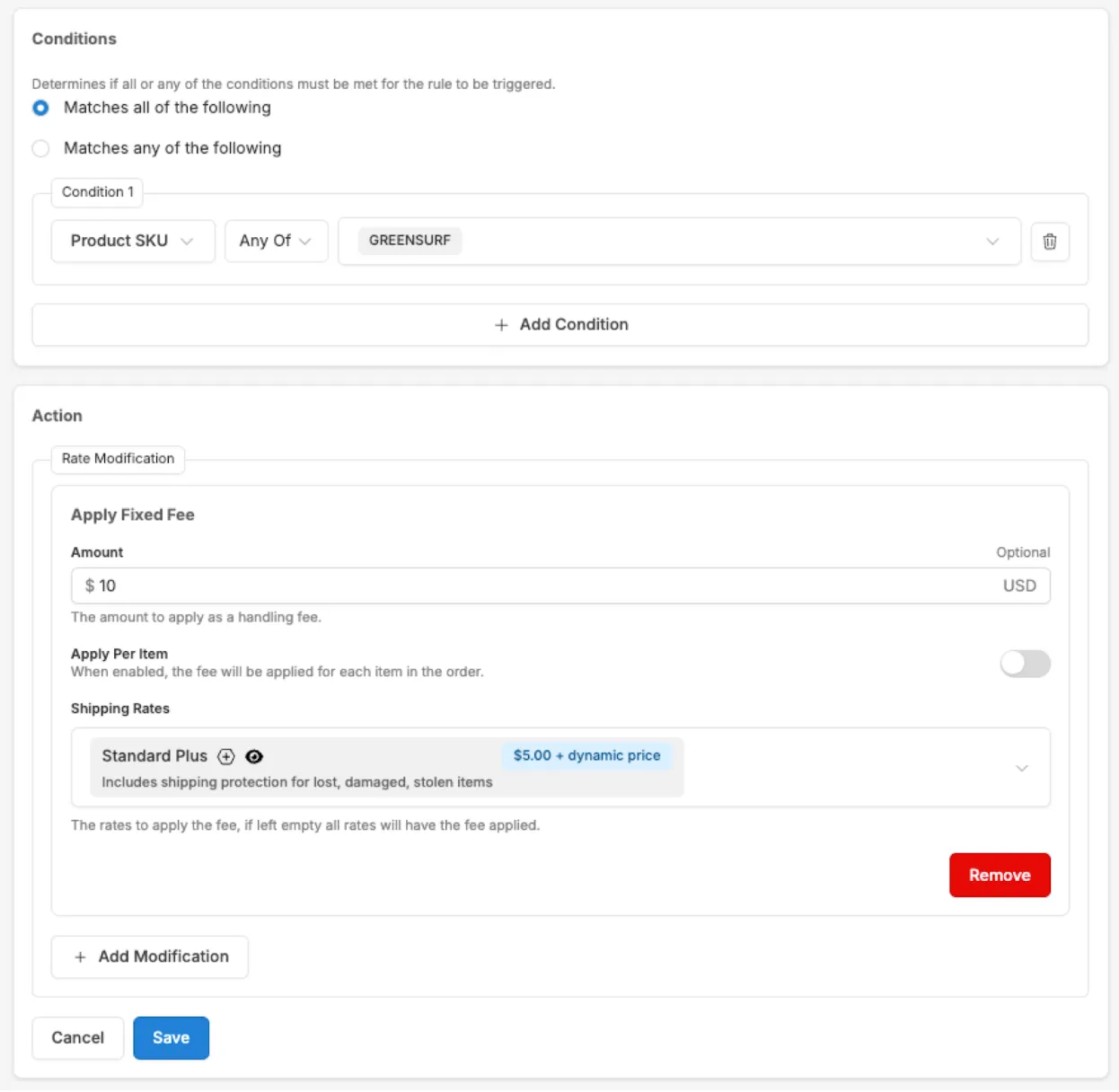
Task: Expand the SKU values list chevron
Action: coord(991,242)
